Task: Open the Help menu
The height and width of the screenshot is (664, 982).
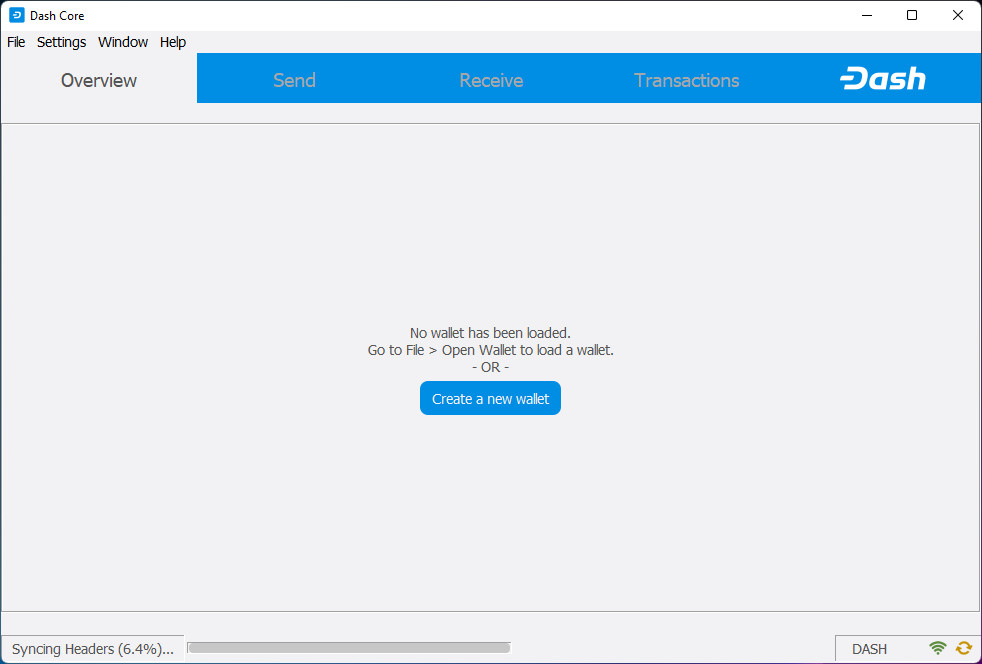Action: [173, 42]
